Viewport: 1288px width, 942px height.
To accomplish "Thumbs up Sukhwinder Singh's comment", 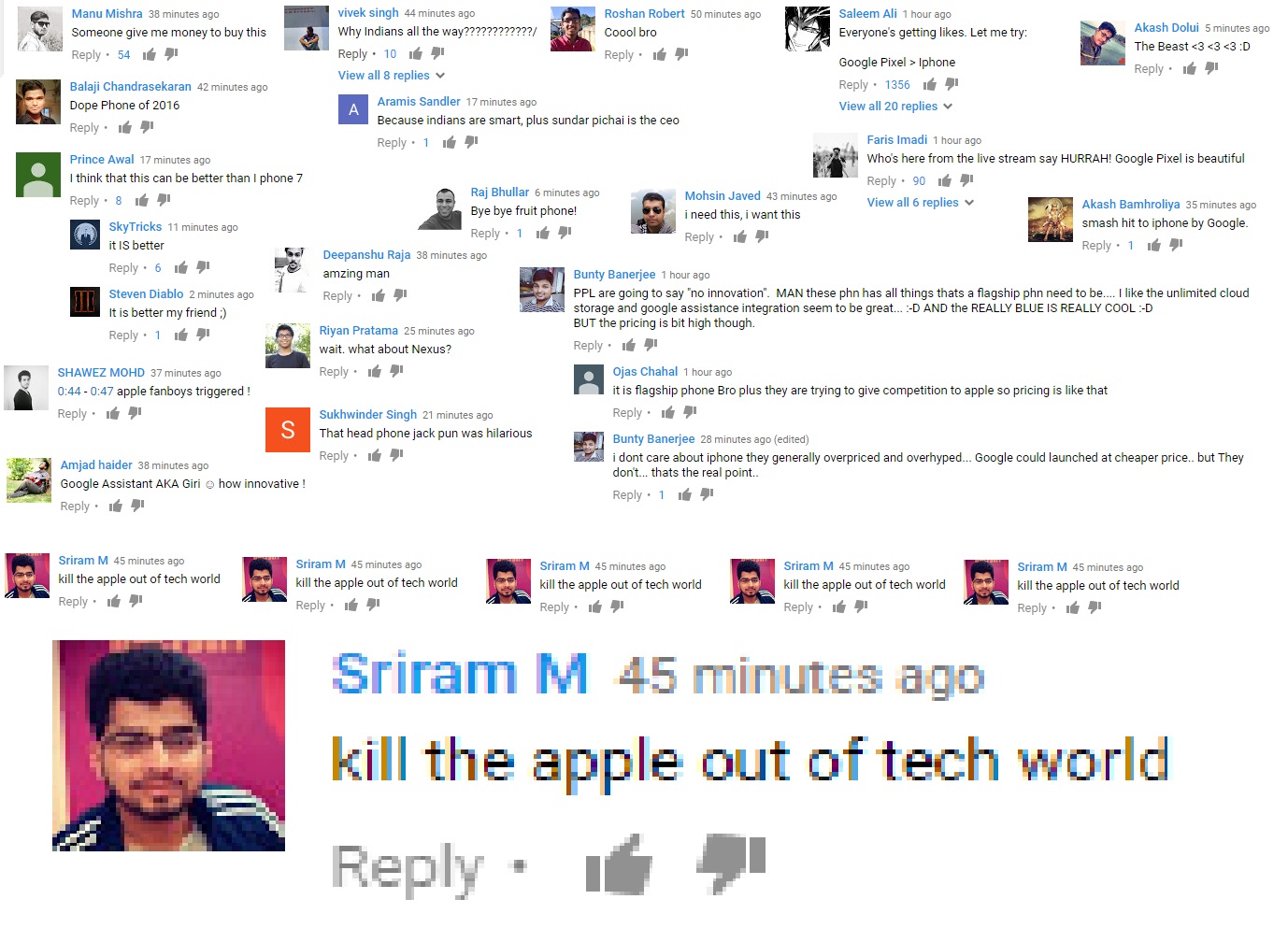I will 375,455.
